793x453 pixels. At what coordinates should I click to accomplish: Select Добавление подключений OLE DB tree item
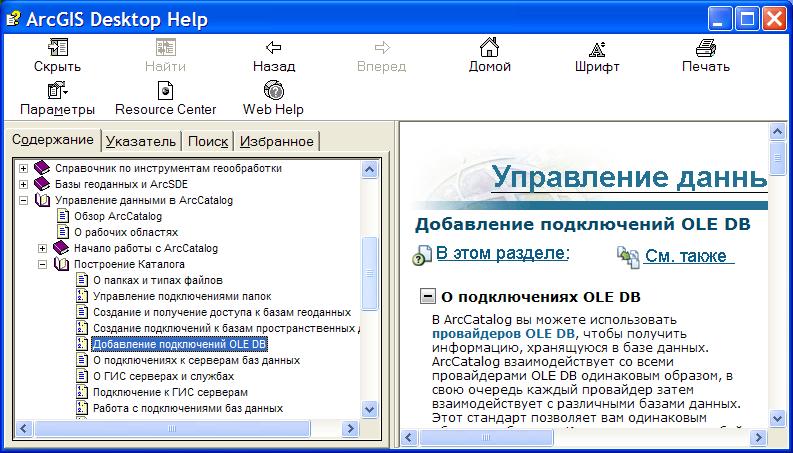[x=179, y=344]
